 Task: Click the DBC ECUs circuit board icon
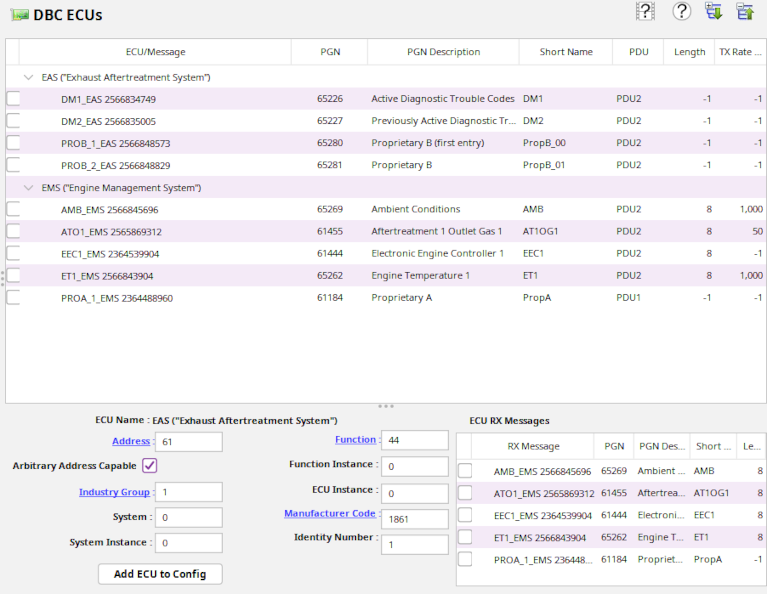[19, 15]
